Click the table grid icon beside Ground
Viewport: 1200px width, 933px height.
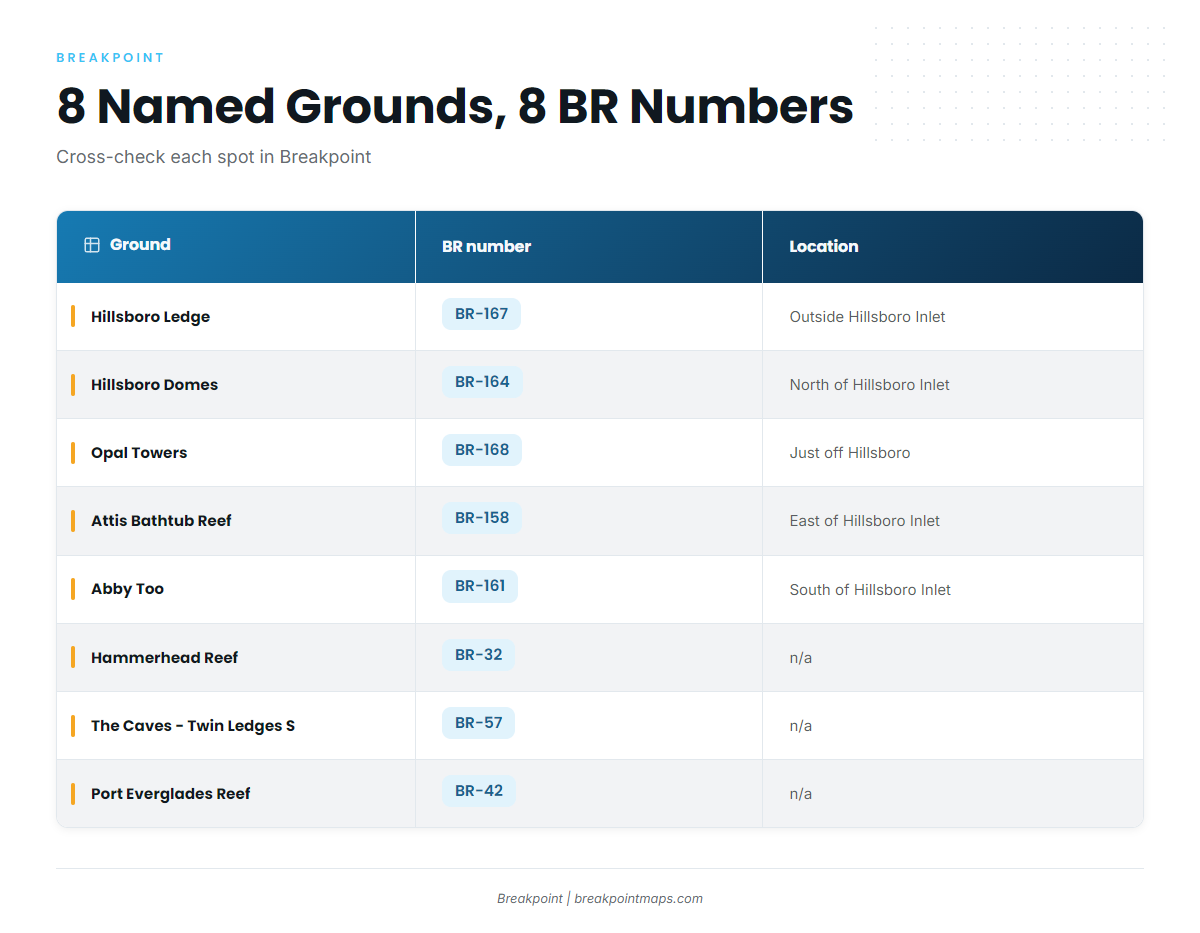92,245
